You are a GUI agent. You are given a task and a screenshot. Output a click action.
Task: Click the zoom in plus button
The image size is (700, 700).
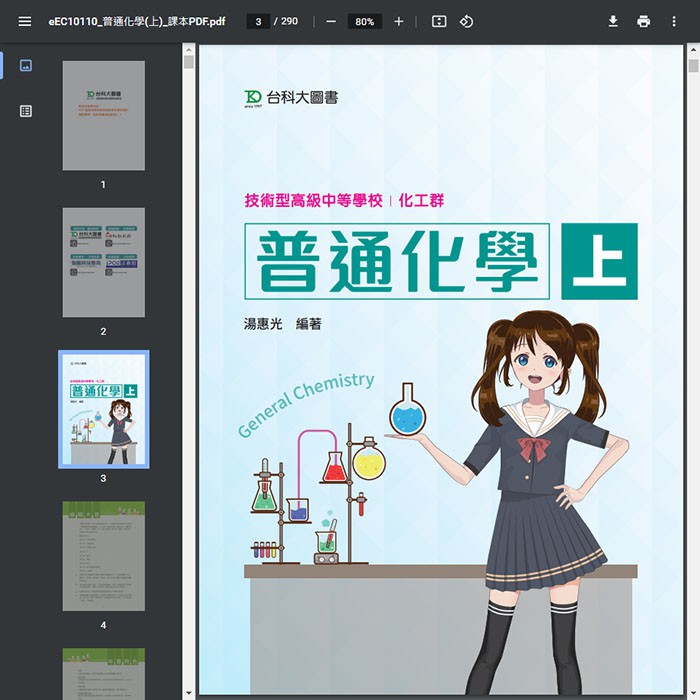click(399, 21)
